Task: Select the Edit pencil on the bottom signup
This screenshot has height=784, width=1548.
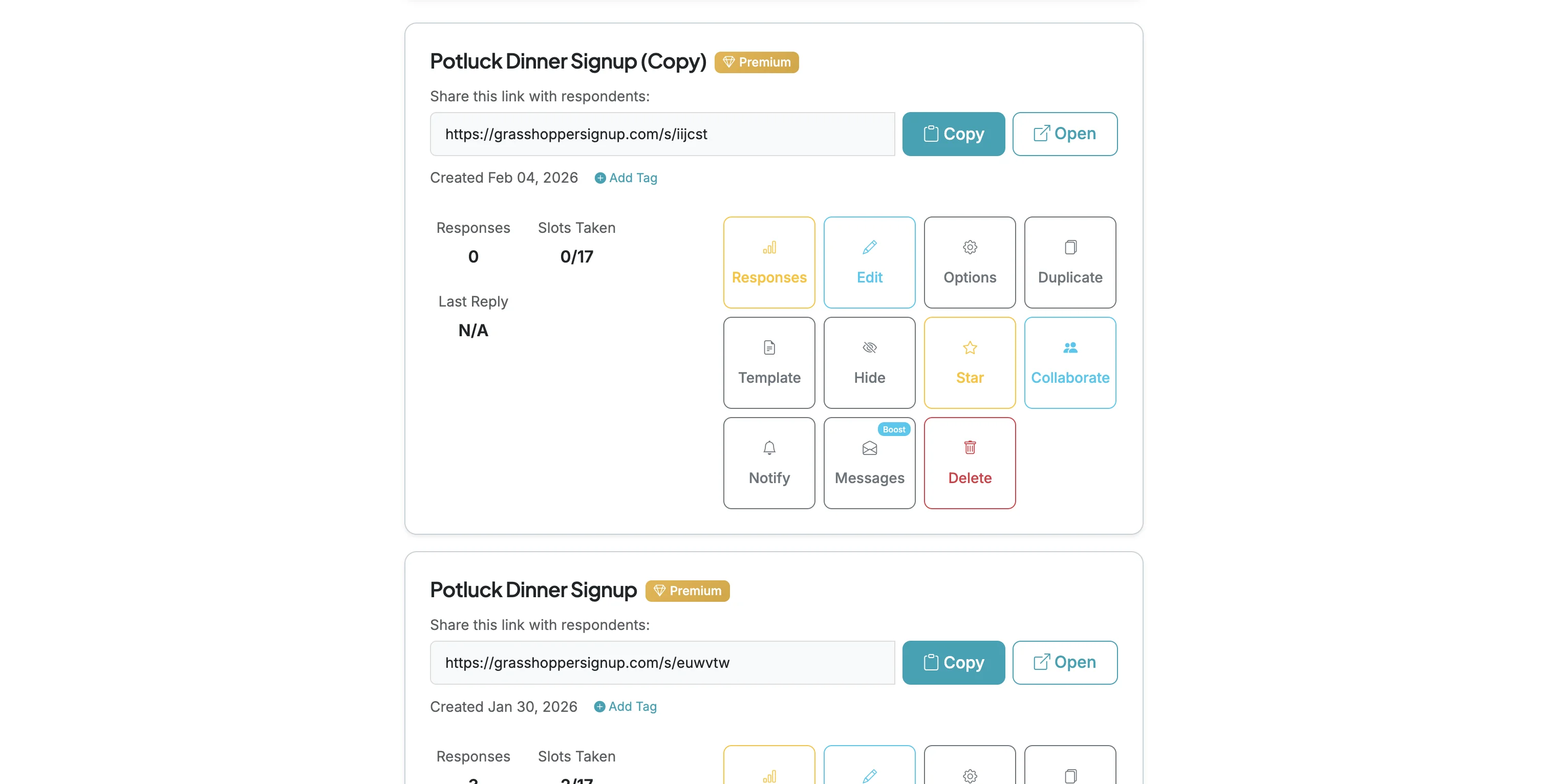Action: coord(870,775)
